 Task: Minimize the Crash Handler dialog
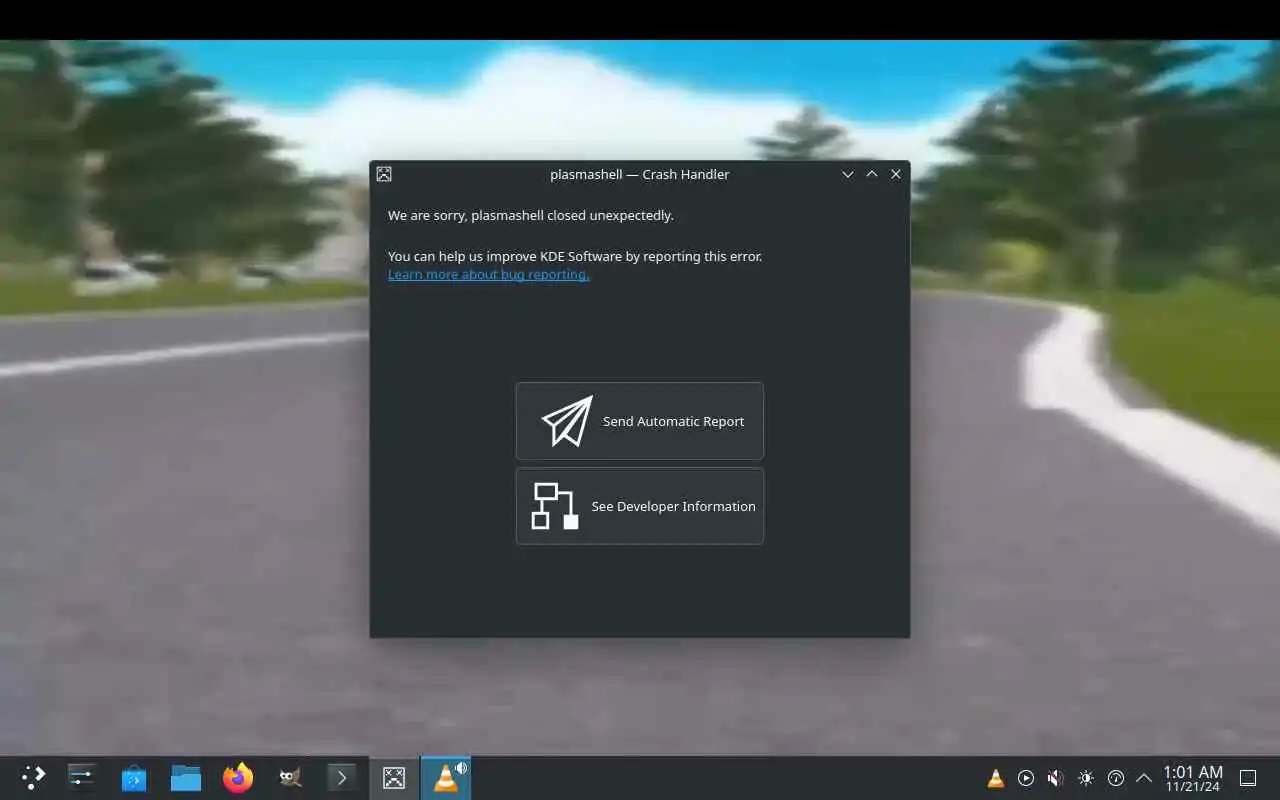848,174
